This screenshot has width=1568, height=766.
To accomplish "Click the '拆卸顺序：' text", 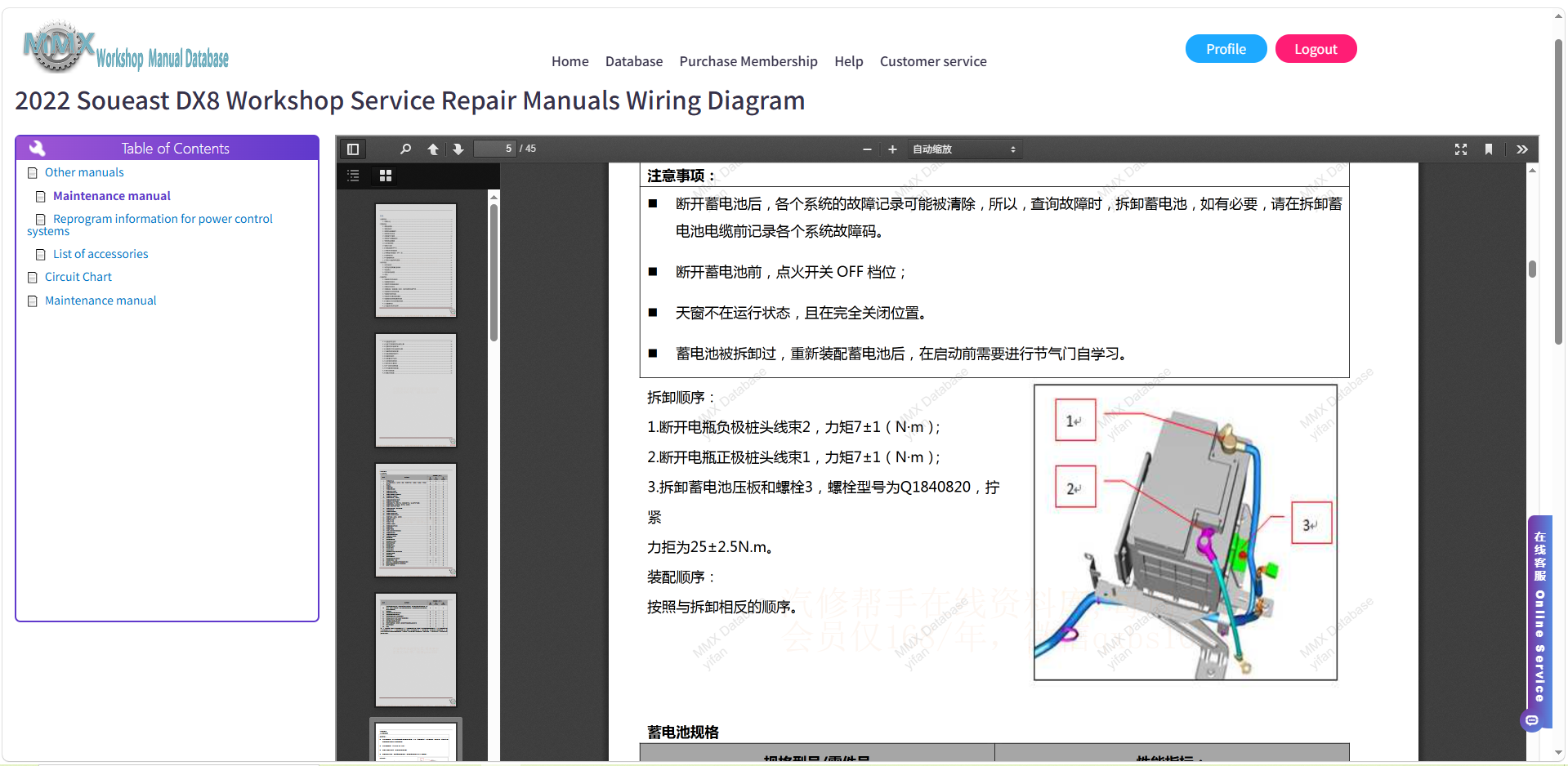I will point(681,398).
